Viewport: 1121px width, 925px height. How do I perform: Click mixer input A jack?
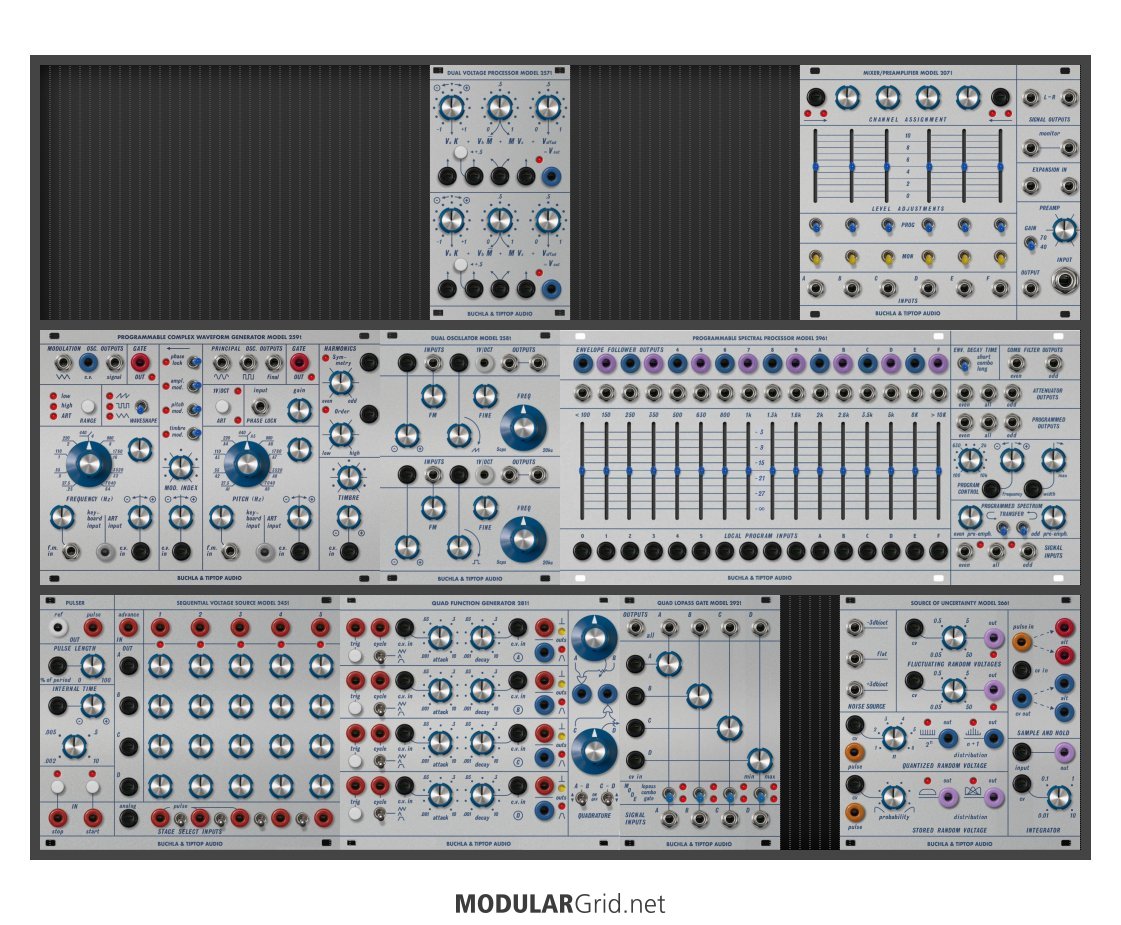(816, 289)
